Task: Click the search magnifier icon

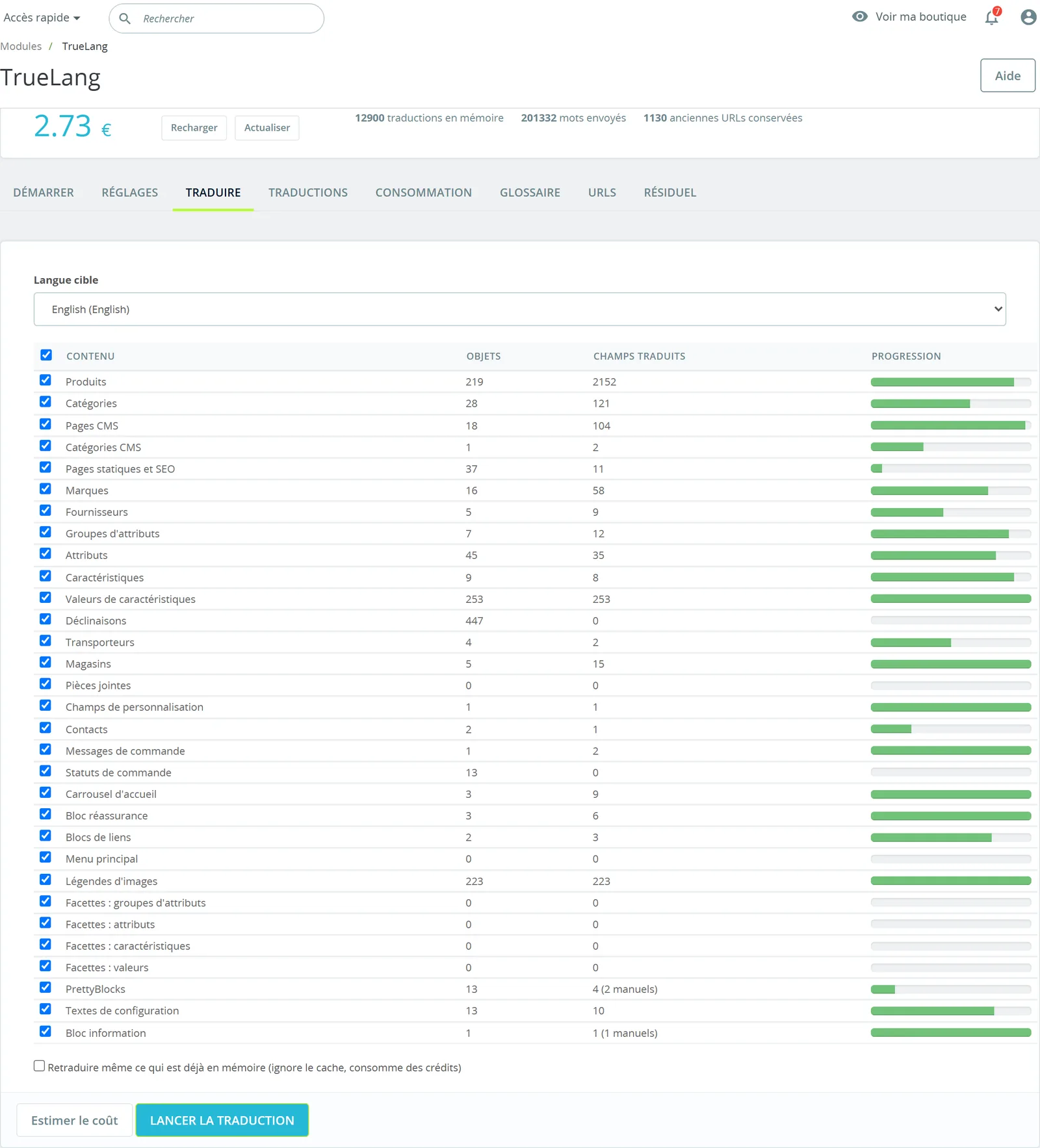Action: [x=125, y=18]
